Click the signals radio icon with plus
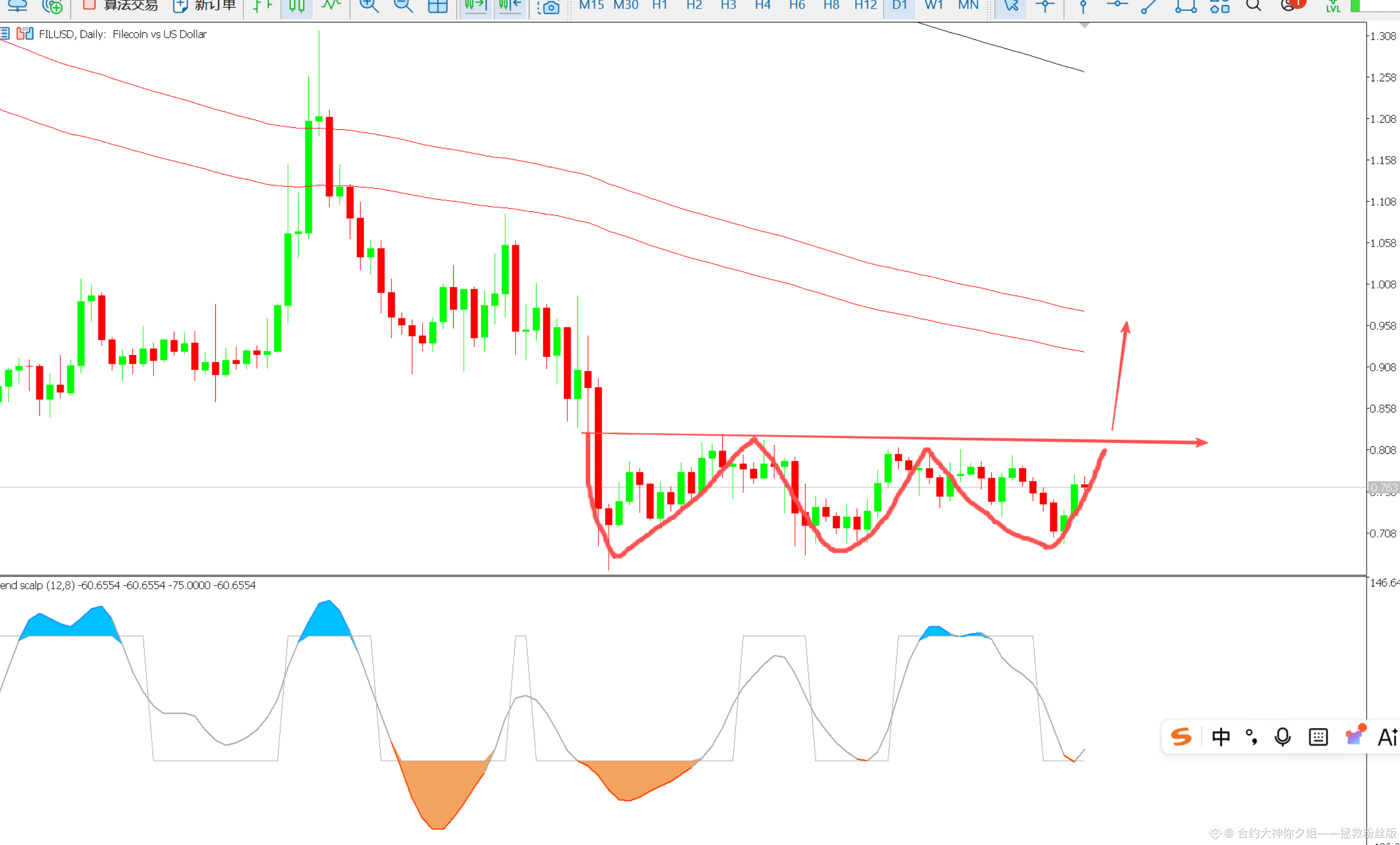 tap(52, 6)
